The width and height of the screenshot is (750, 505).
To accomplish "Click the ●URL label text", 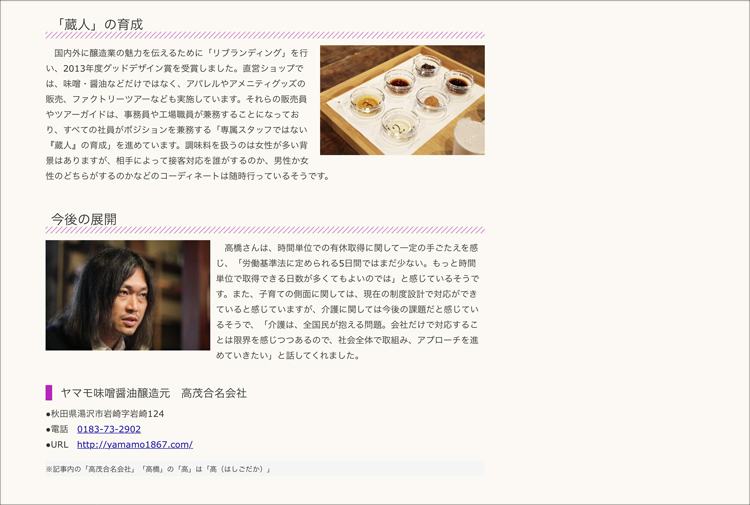I will (x=57, y=444).
